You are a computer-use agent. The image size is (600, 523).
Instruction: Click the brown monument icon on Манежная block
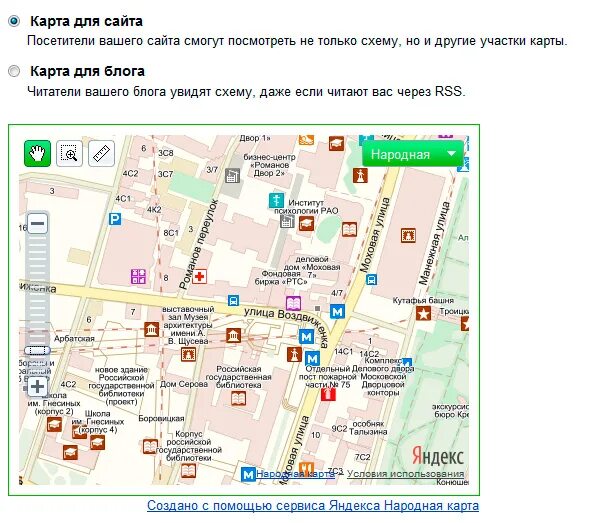coord(408,235)
